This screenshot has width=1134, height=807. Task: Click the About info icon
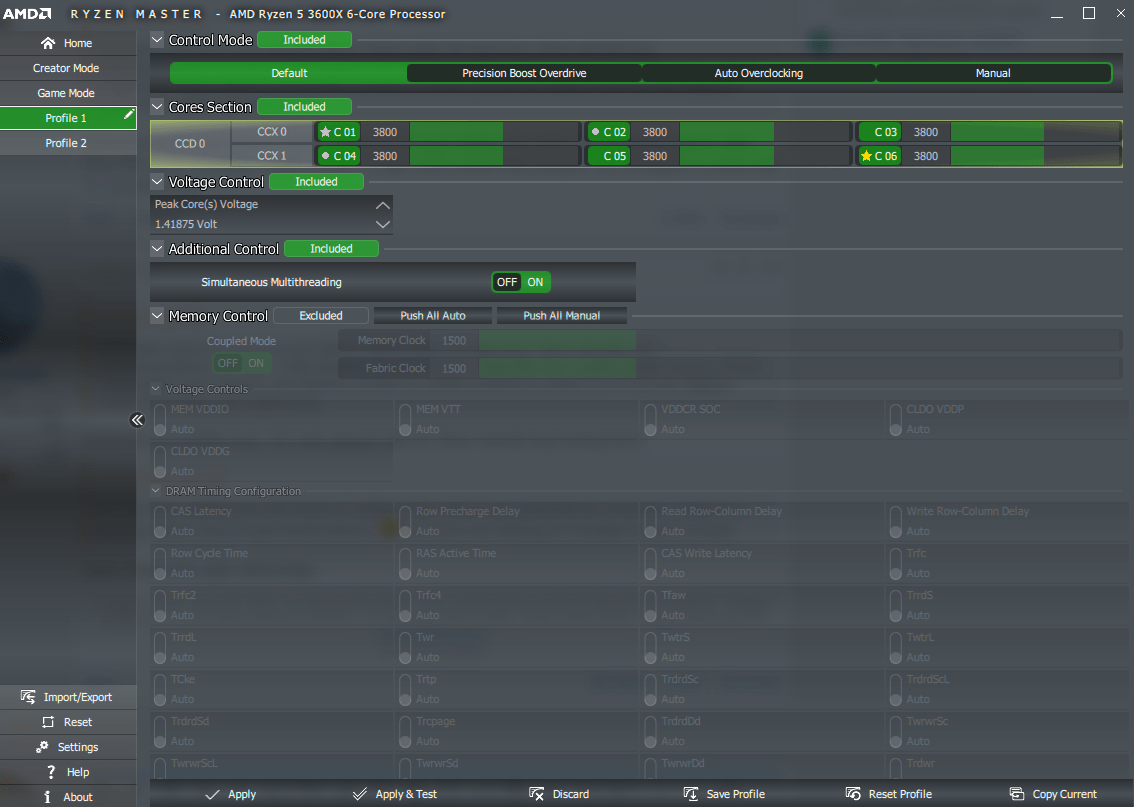[47, 797]
